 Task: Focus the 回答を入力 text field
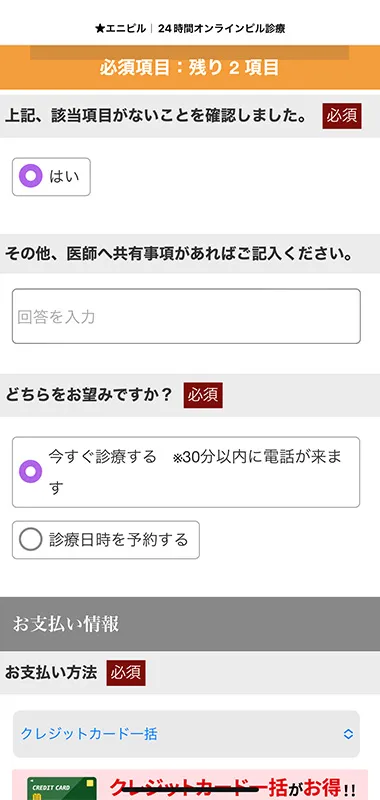(186, 316)
